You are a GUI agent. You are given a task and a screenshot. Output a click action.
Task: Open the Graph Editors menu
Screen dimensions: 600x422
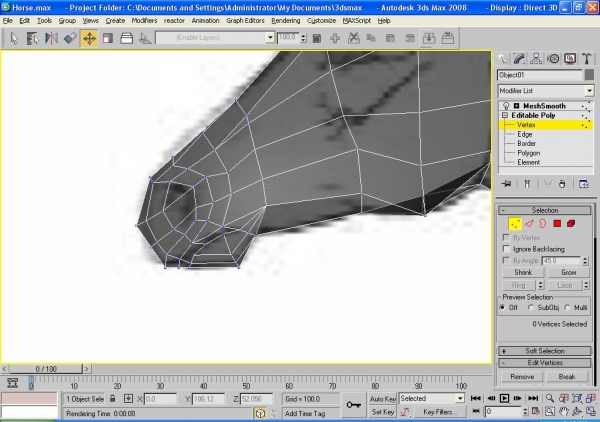click(x=245, y=21)
